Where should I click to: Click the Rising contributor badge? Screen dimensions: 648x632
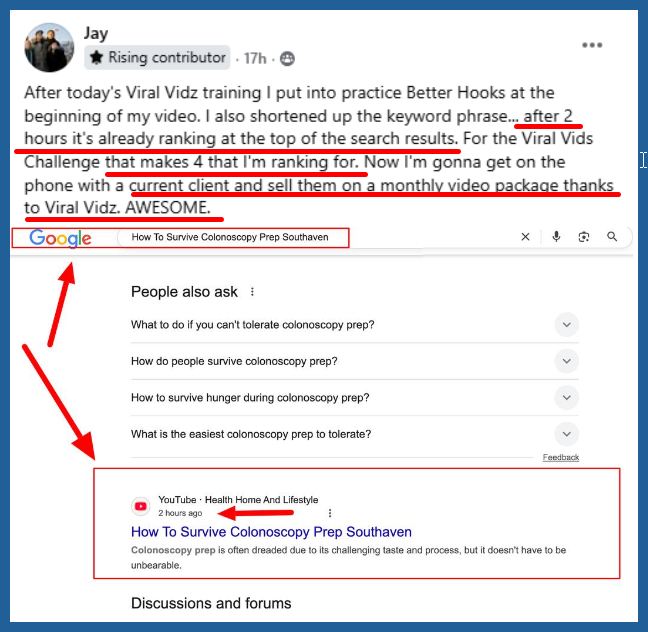click(157, 57)
